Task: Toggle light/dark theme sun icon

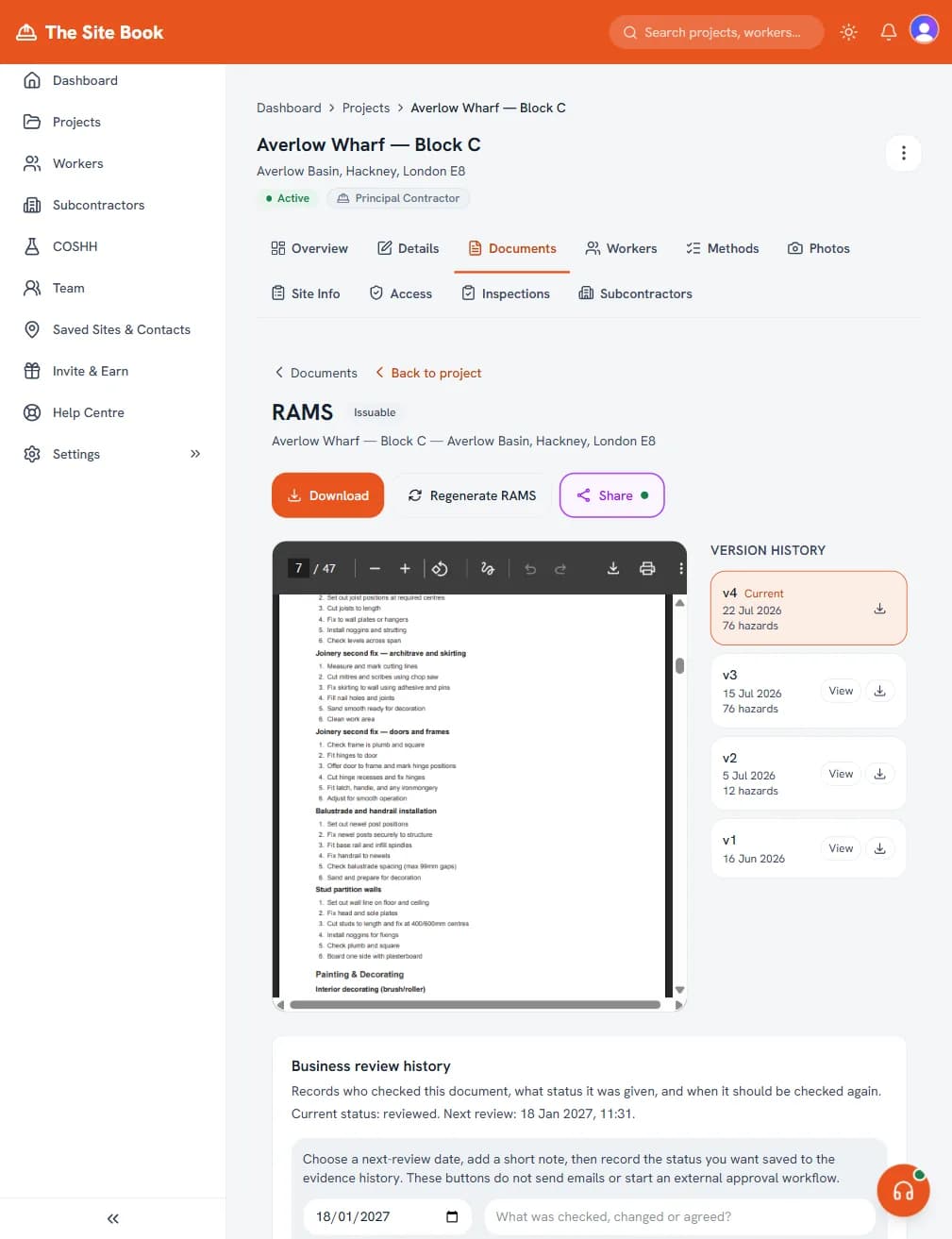Action: click(x=848, y=32)
